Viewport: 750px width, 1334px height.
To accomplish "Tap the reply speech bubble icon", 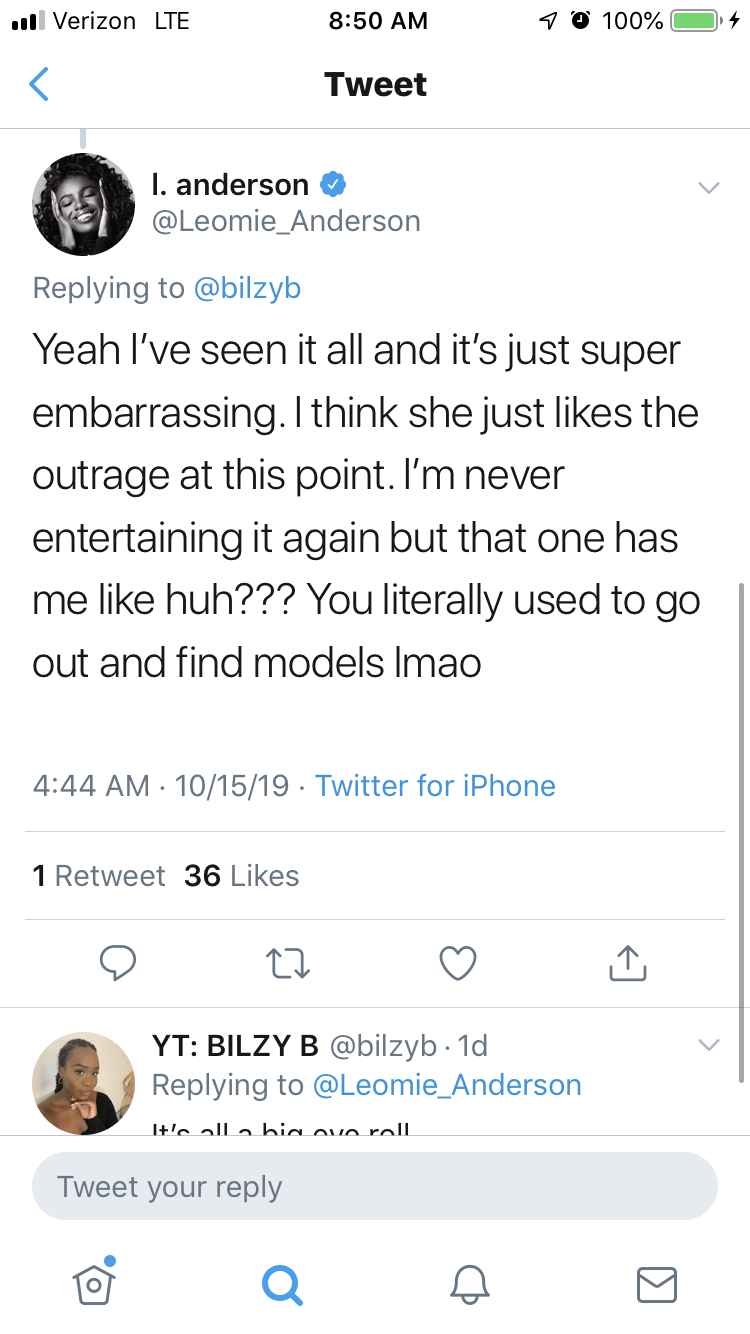I will [118, 962].
